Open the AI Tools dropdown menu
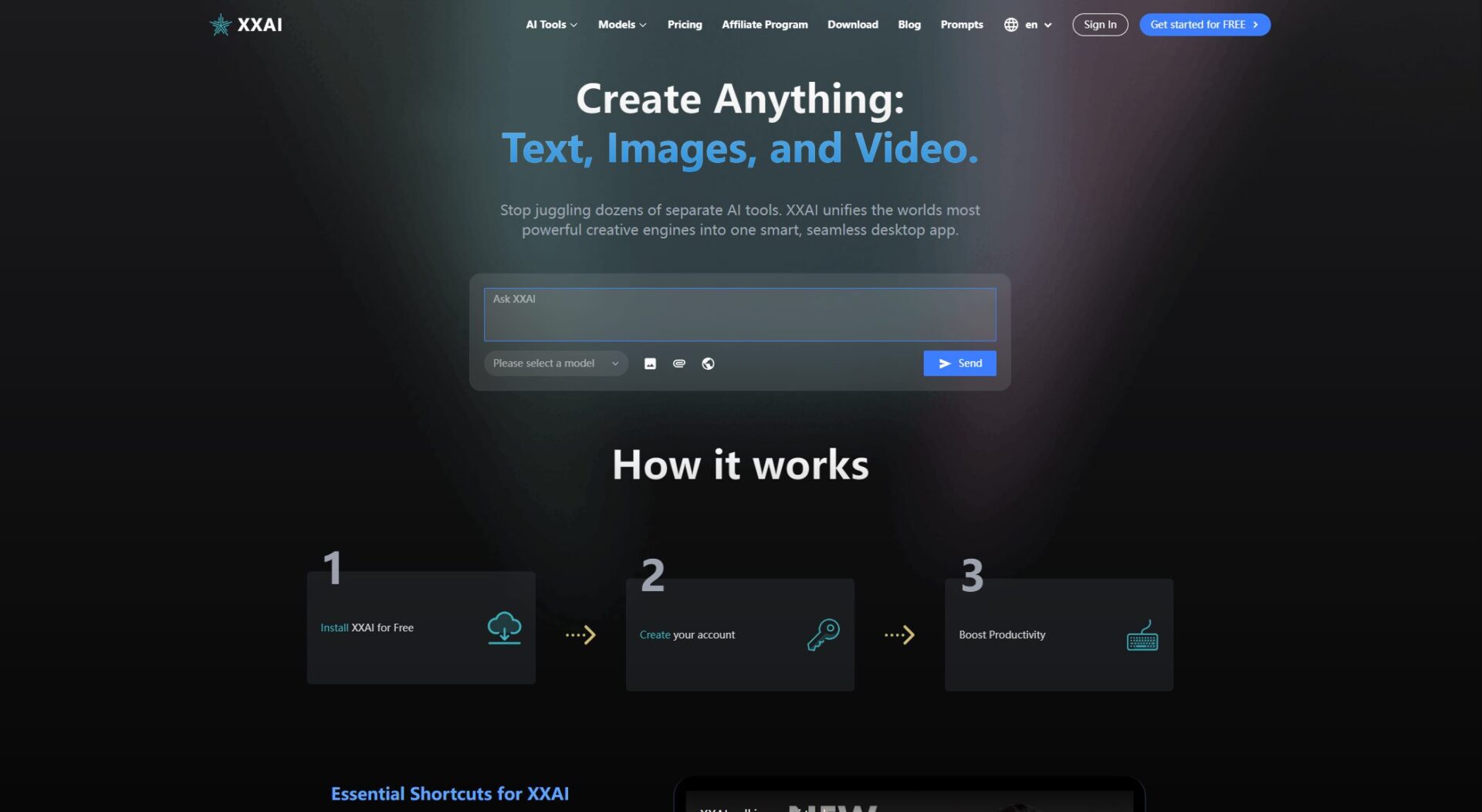This screenshot has height=812, width=1482. [x=551, y=25]
